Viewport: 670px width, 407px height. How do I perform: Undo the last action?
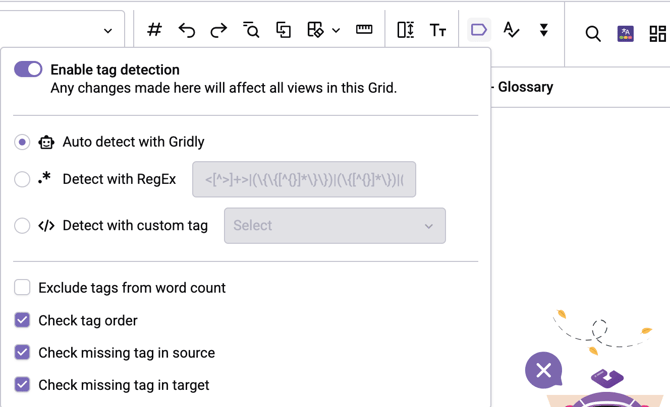point(186,30)
